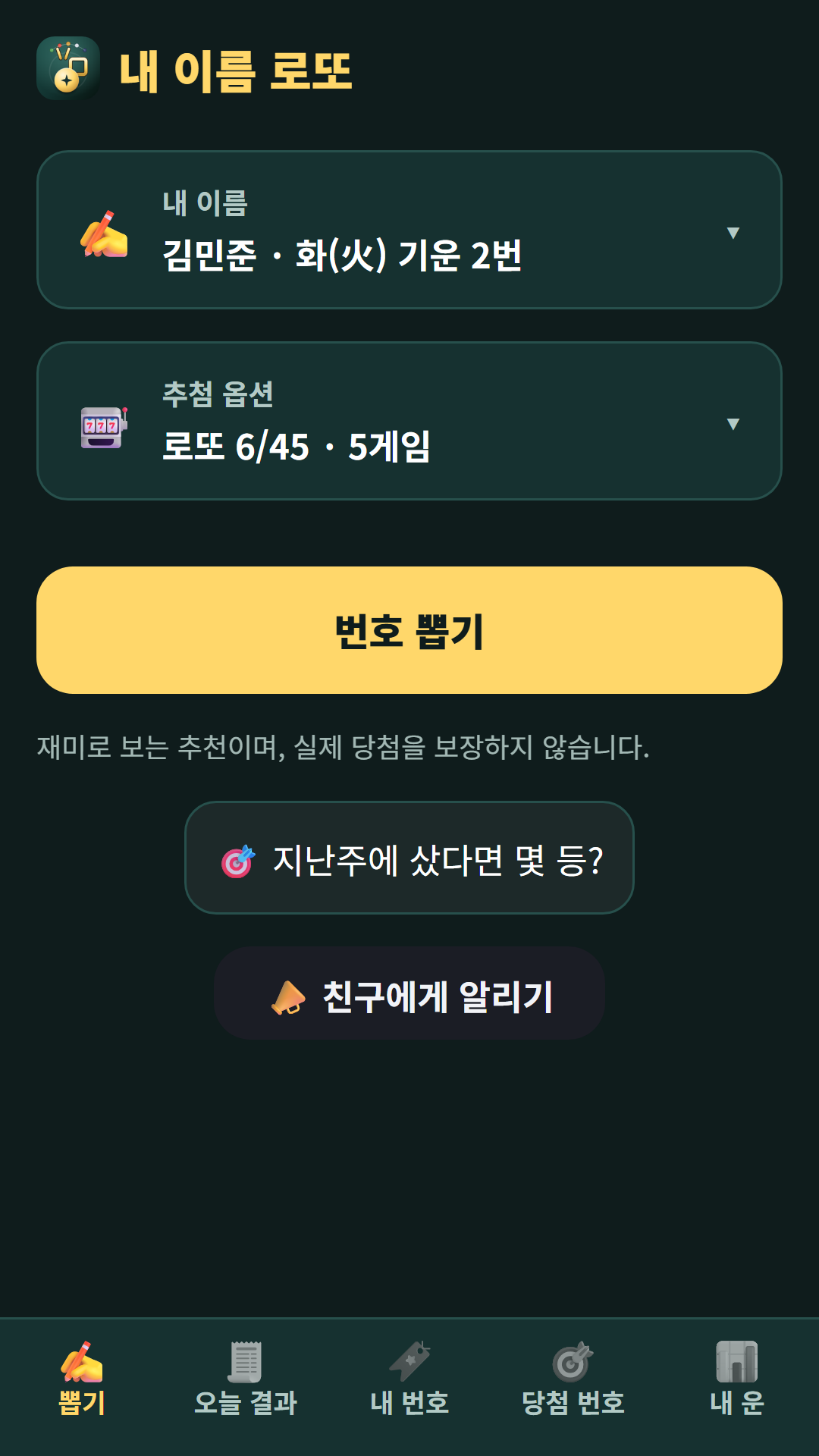Tap the megaphone icon in 친구에게 알리기 button
819x1456 pixels.
point(288,997)
